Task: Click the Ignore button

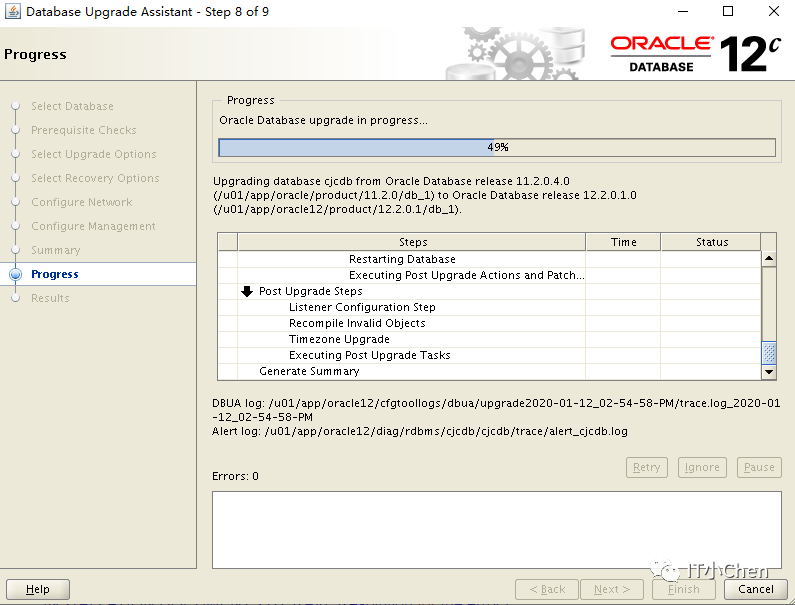Action: (x=702, y=467)
